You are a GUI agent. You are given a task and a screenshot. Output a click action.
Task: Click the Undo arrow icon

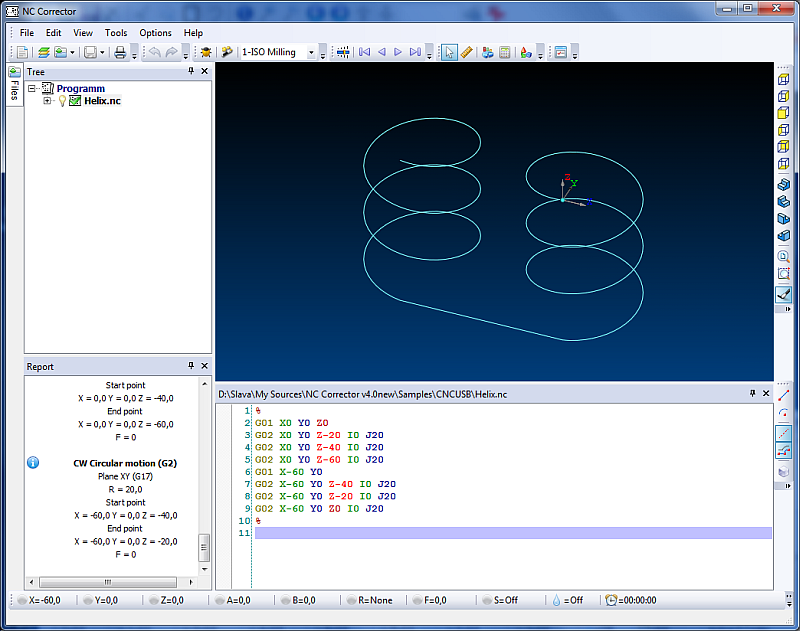coord(154,52)
